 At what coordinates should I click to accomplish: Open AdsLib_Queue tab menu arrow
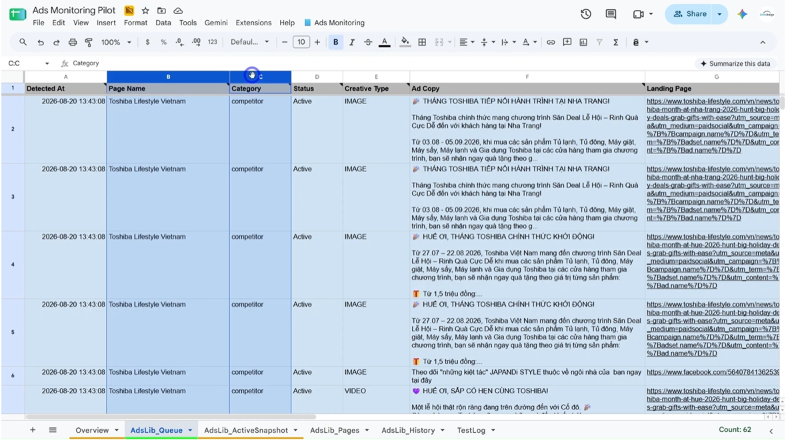(x=190, y=430)
